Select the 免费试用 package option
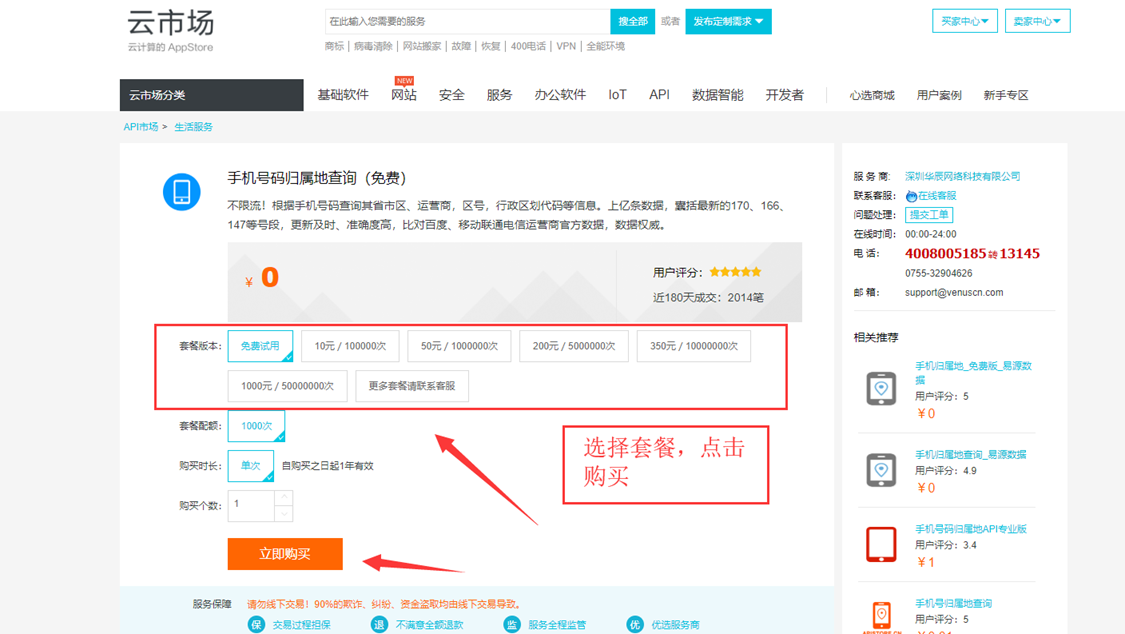This screenshot has height=634, width=1125. 260,346
